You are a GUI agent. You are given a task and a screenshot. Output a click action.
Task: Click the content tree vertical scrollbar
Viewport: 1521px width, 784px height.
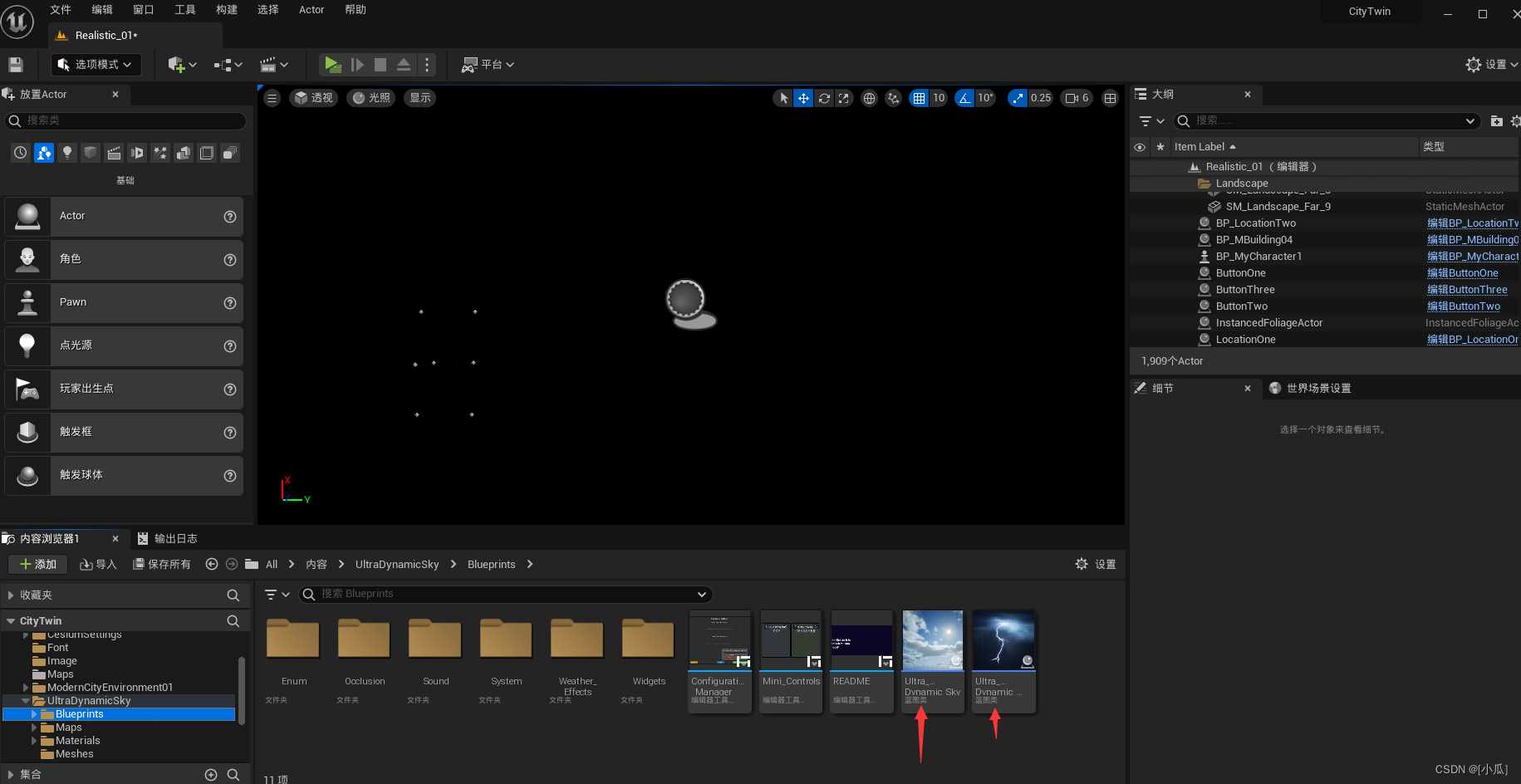pos(242,688)
